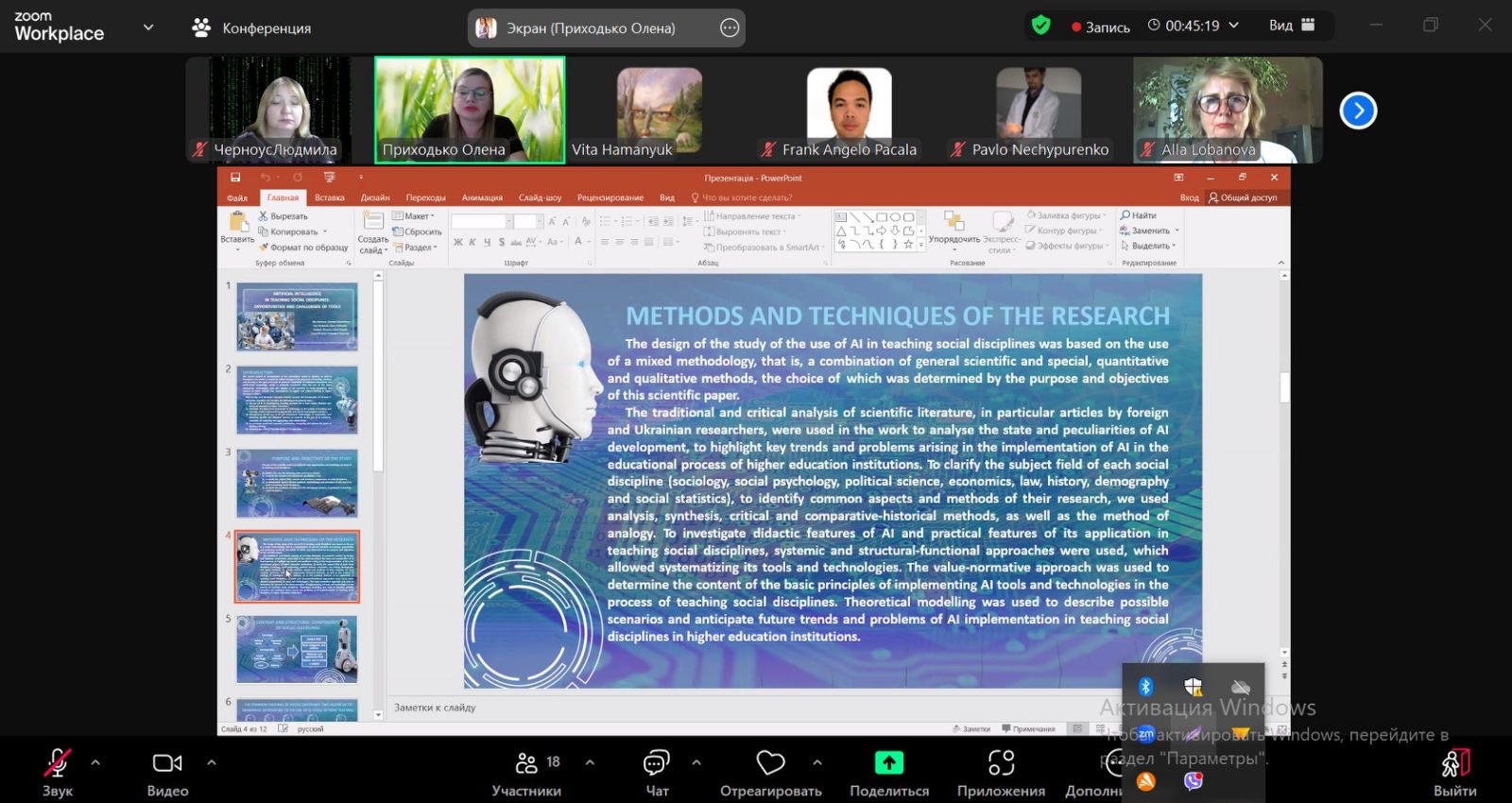This screenshot has height=803, width=1512.
Task: Click the PowerPoint undo arrow
Action: 266,178
